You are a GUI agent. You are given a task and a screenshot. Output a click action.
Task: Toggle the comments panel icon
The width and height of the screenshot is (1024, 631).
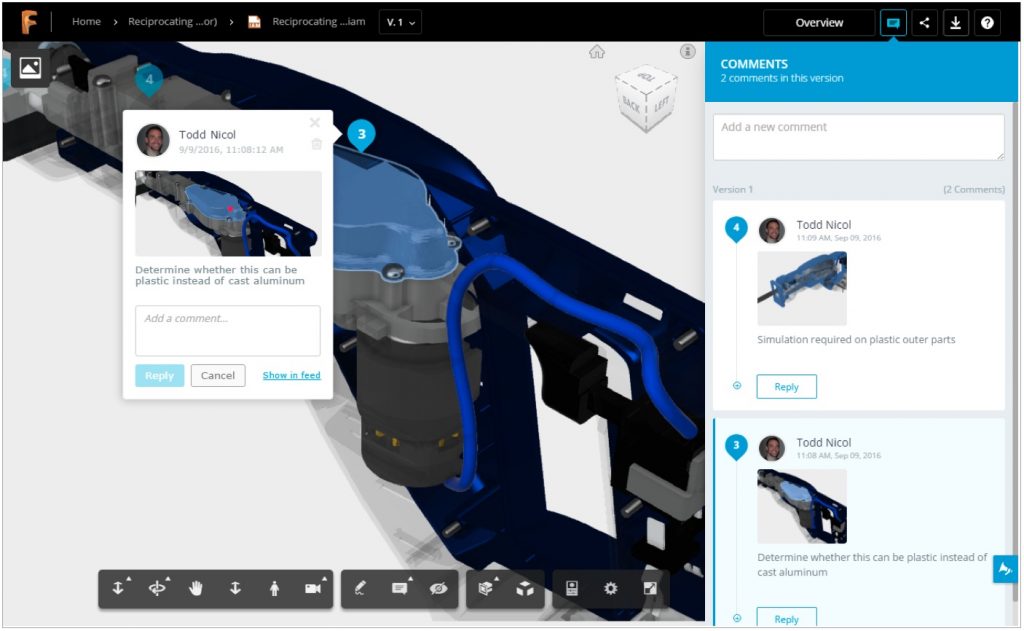(x=893, y=23)
